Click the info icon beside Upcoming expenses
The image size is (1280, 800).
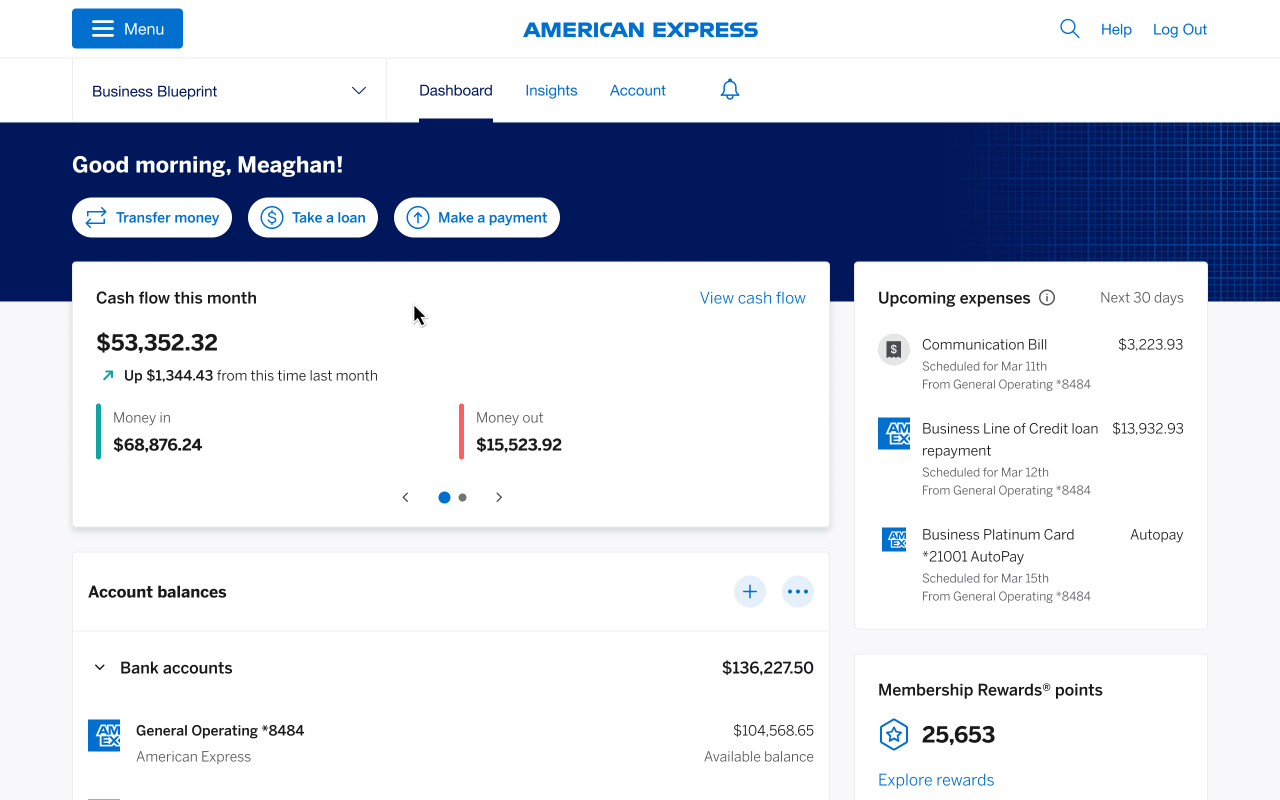pyautogui.click(x=1047, y=298)
